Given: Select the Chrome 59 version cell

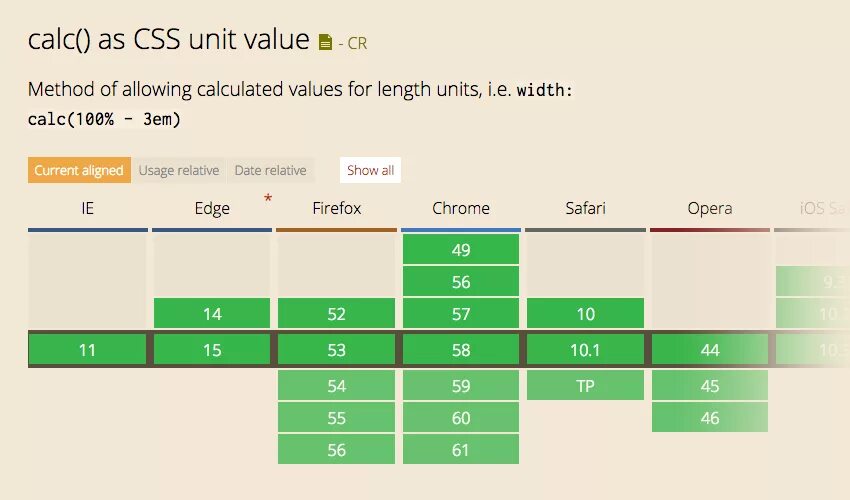Looking at the screenshot, I should 461,386.
